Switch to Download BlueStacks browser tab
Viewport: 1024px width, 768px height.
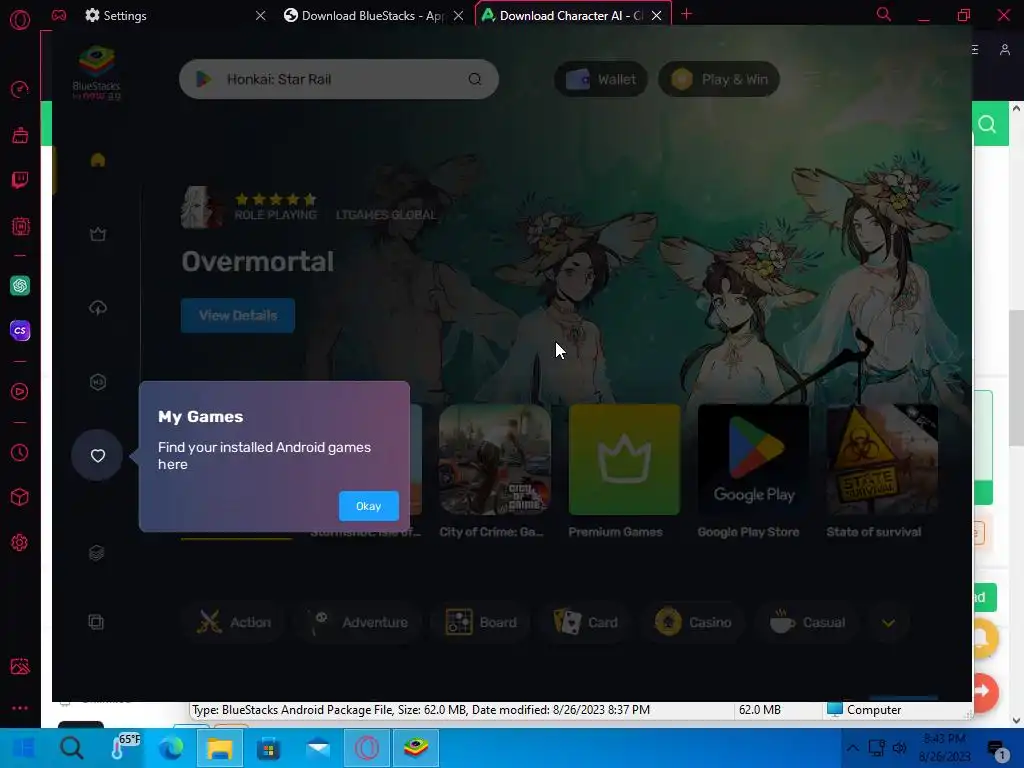[x=372, y=15]
